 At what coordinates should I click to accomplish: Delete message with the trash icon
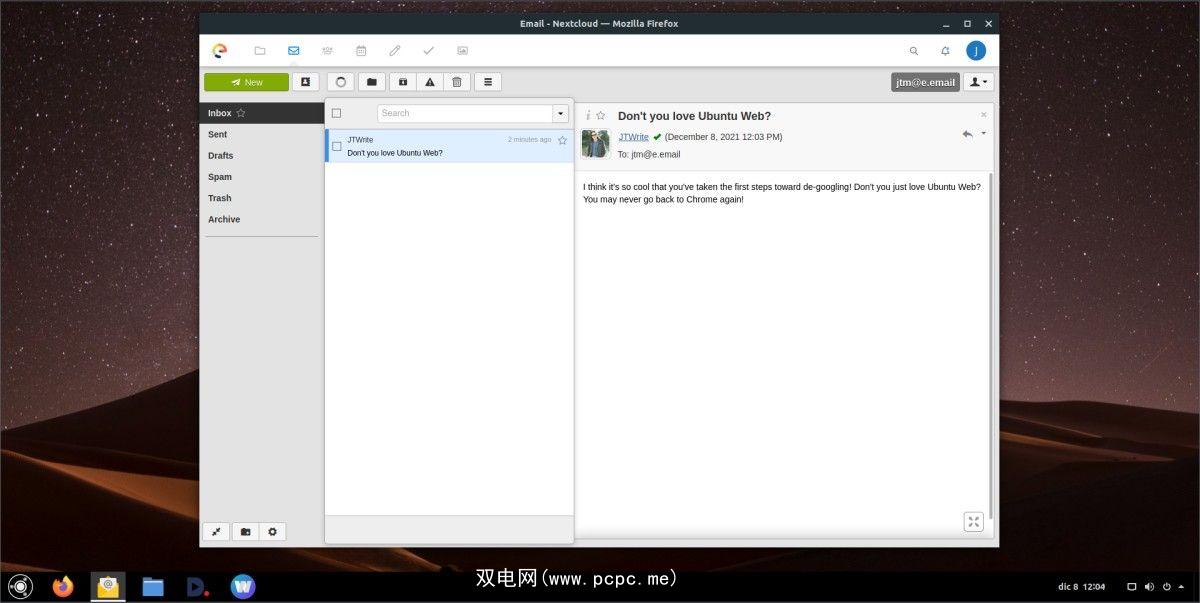click(x=457, y=82)
